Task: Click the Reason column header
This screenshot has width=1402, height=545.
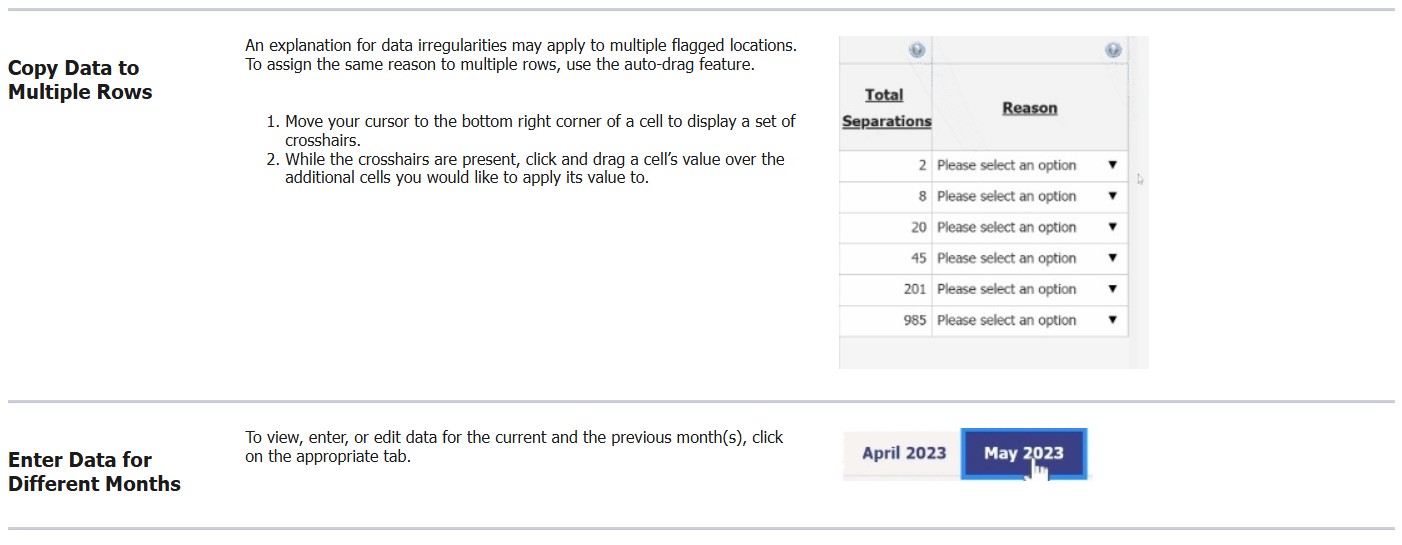Action: tap(1029, 108)
